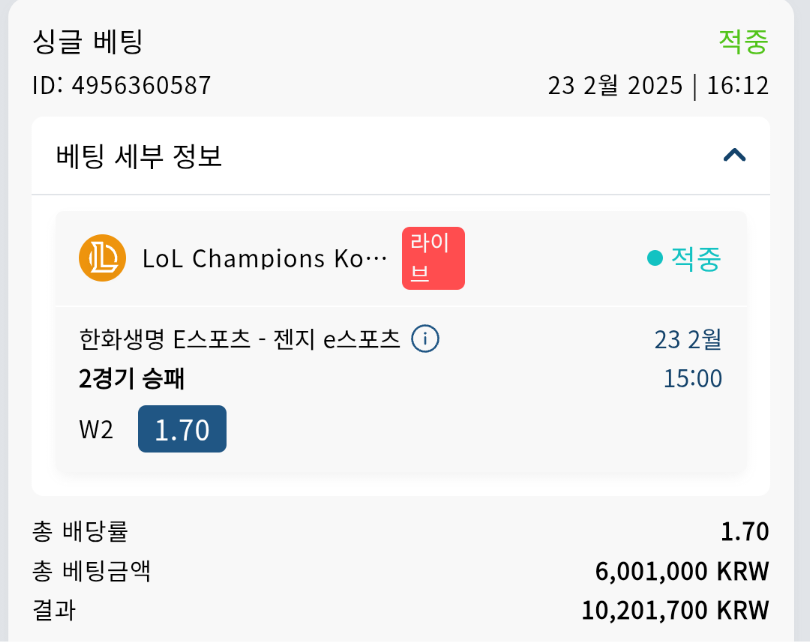The height and width of the screenshot is (642, 810).
Task: Click the 싱글 베팅 title
Action: tap(88, 42)
